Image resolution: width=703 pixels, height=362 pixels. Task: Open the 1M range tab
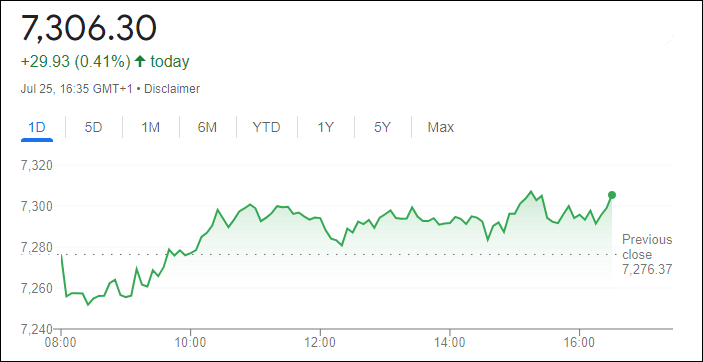(151, 127)
